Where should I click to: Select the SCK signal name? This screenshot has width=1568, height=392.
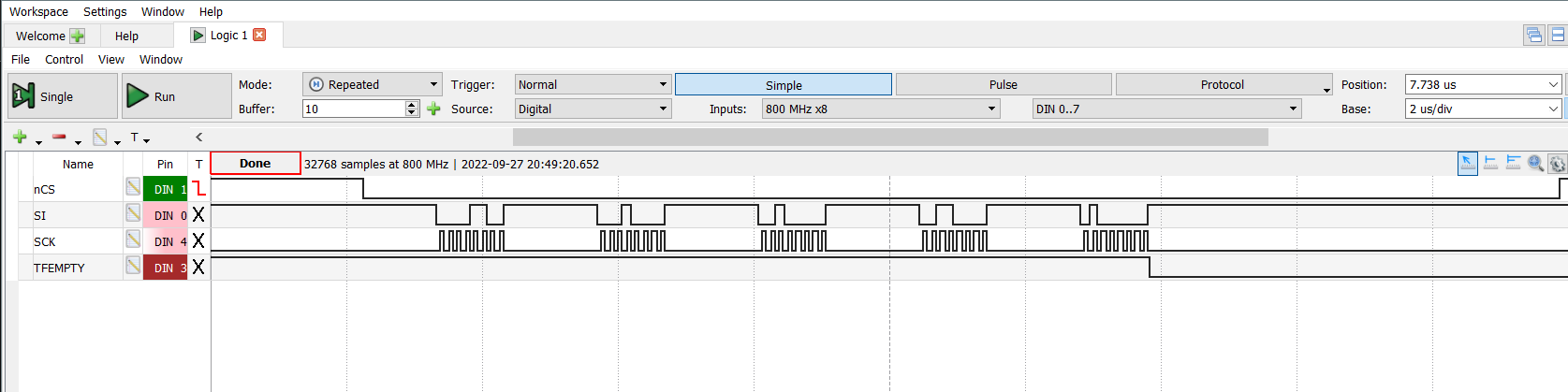pos(44,241)
